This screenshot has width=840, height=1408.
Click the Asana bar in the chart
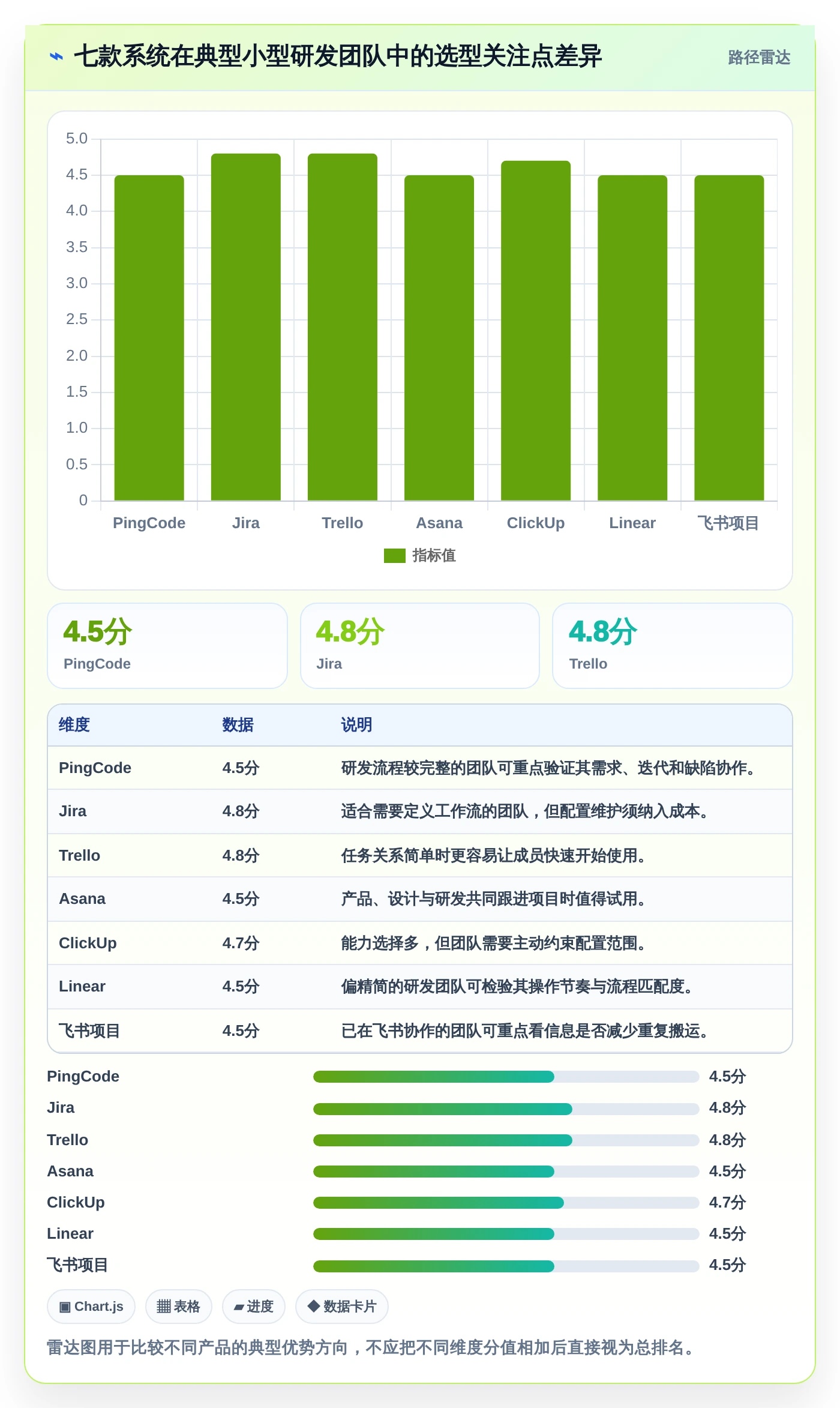439,338
